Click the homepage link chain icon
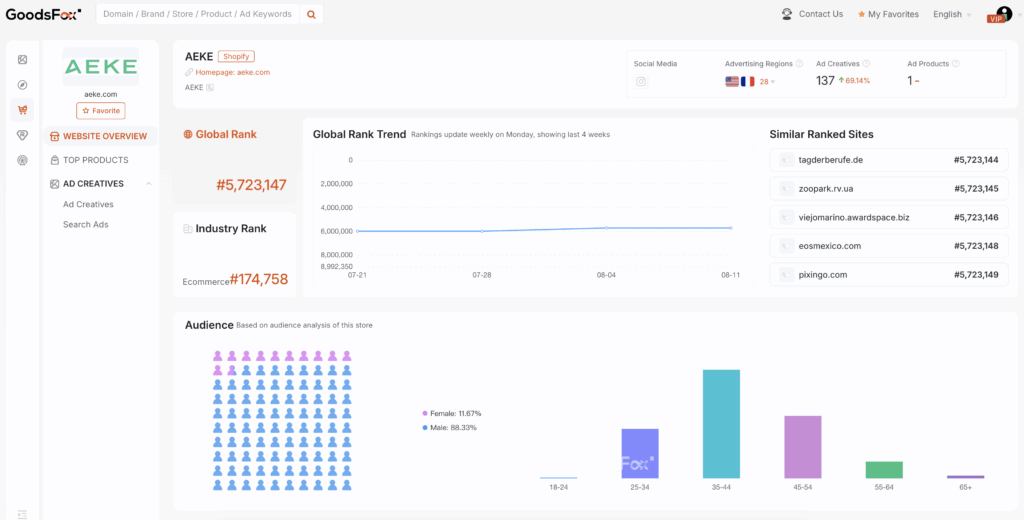The image size is (1024, 520). (x=189, y=72)
